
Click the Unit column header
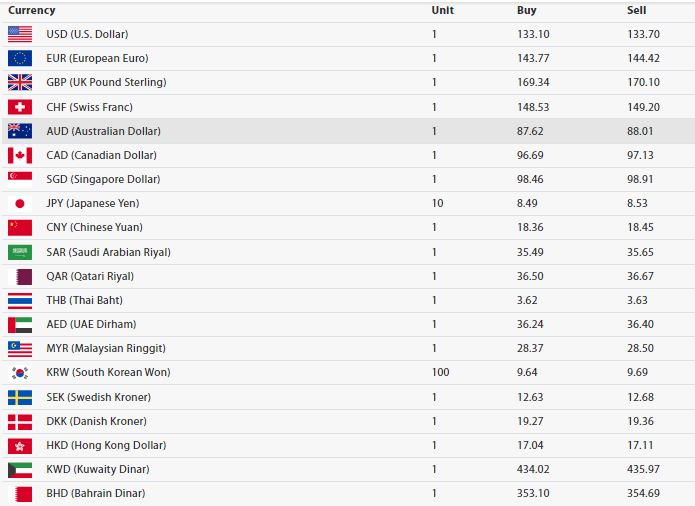(x=442, y=10)
